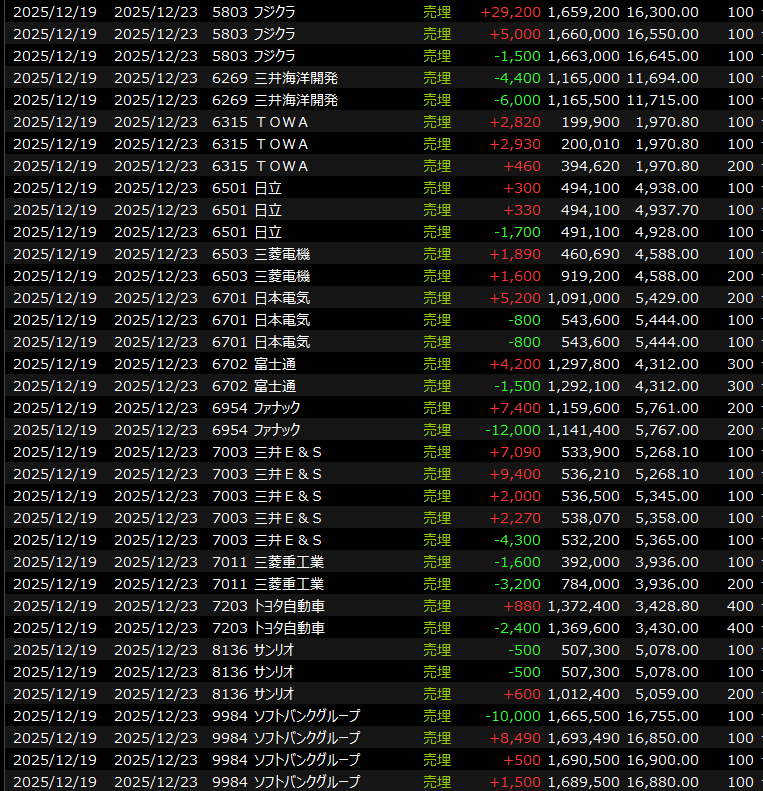
Task: Click the 4,937.70 price for 日立
Action: [666, 210]
